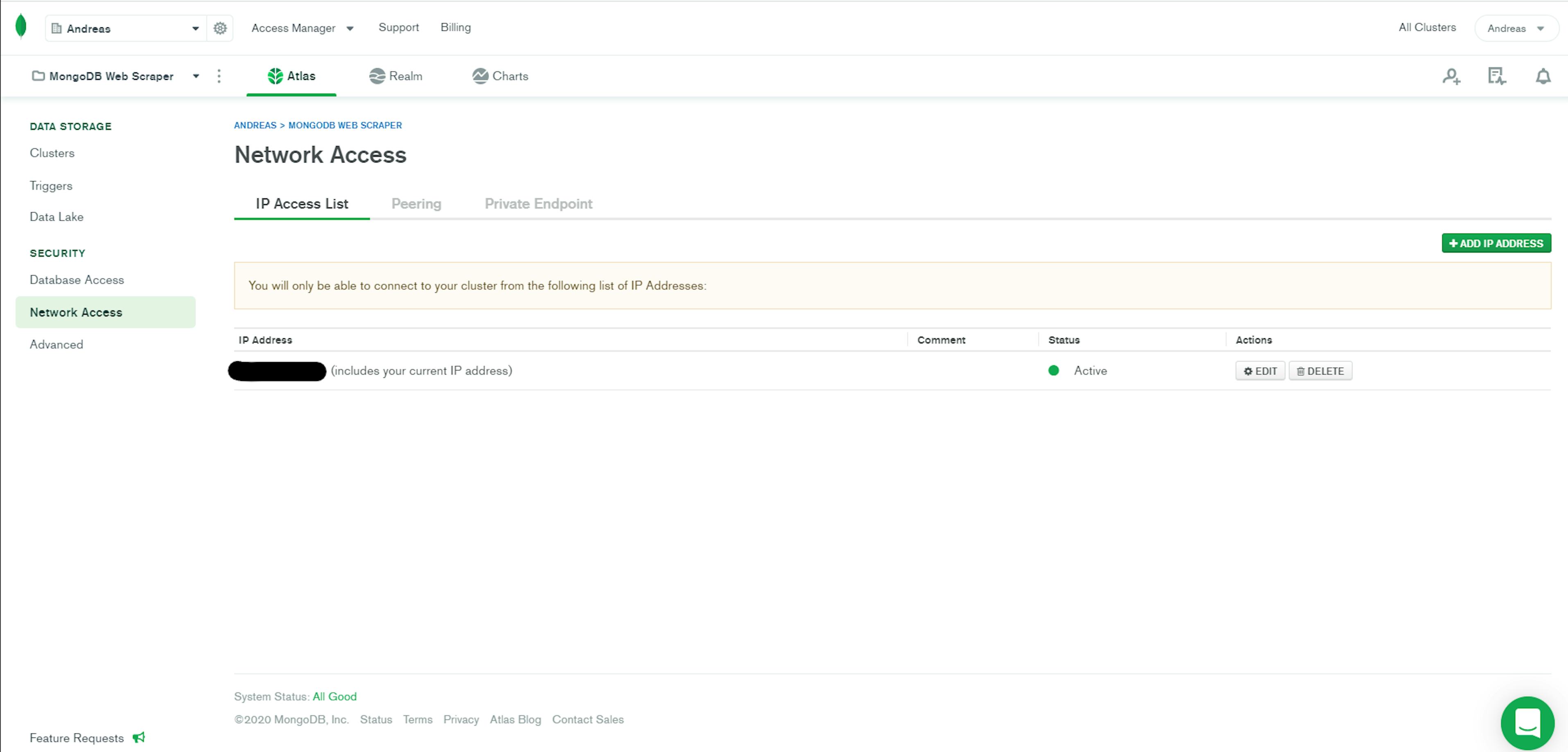This screenshot has width=1568, height=752.
Task: Open the Billing menu item
Action: [x=456, y=27]
